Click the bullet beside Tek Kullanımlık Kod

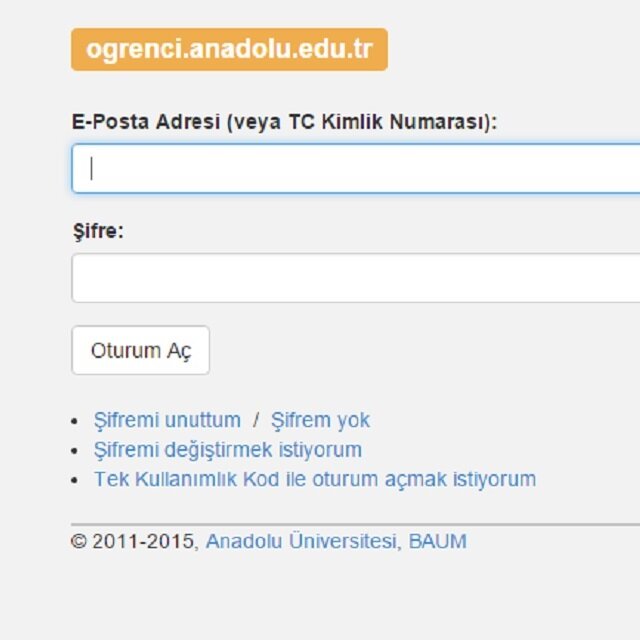[74, 480]
